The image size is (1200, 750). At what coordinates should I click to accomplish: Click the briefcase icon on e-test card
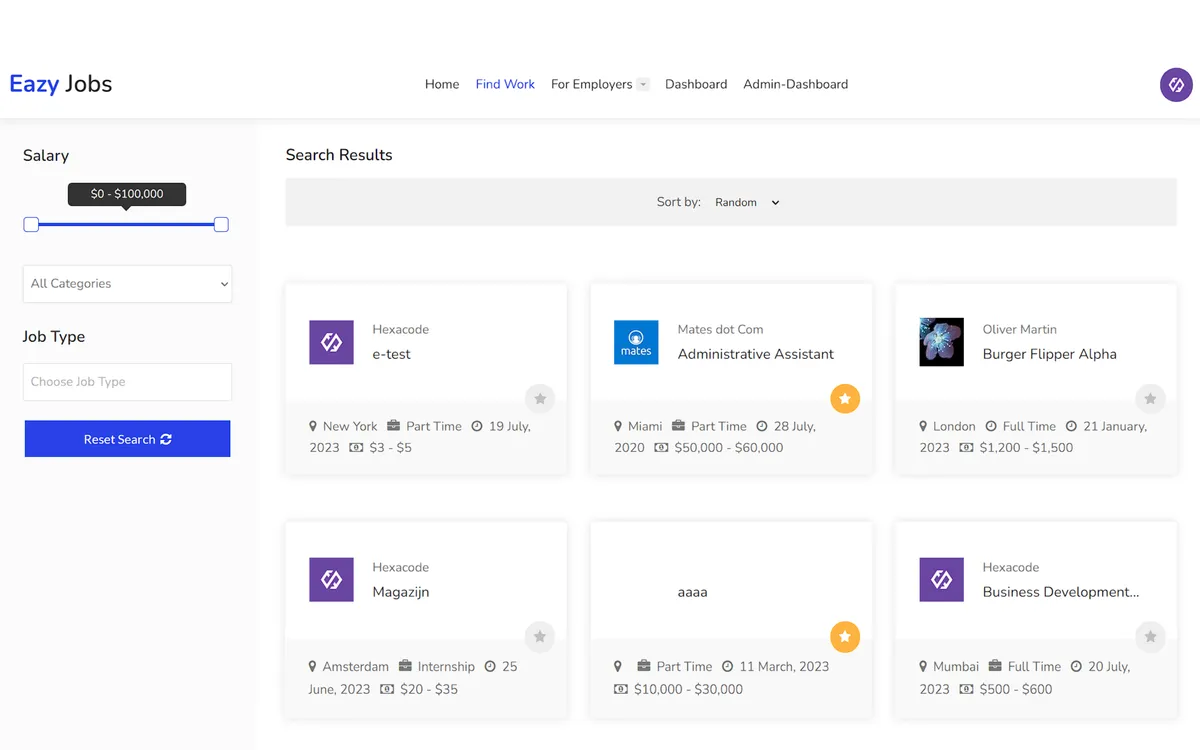coord(394,426)
